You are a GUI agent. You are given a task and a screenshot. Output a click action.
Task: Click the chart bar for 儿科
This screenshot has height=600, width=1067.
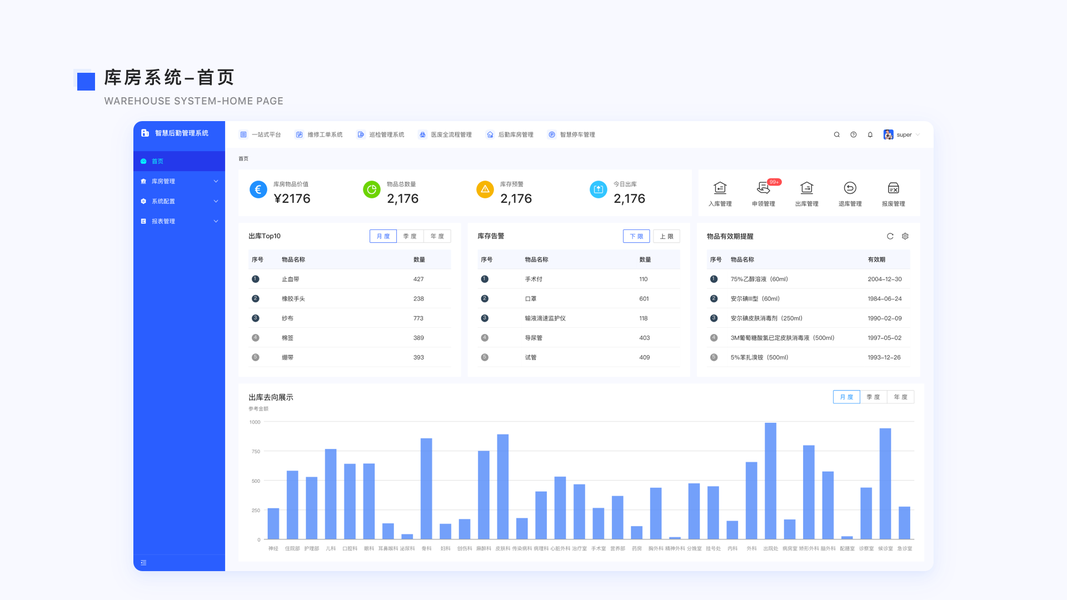(x=331, y=494)
